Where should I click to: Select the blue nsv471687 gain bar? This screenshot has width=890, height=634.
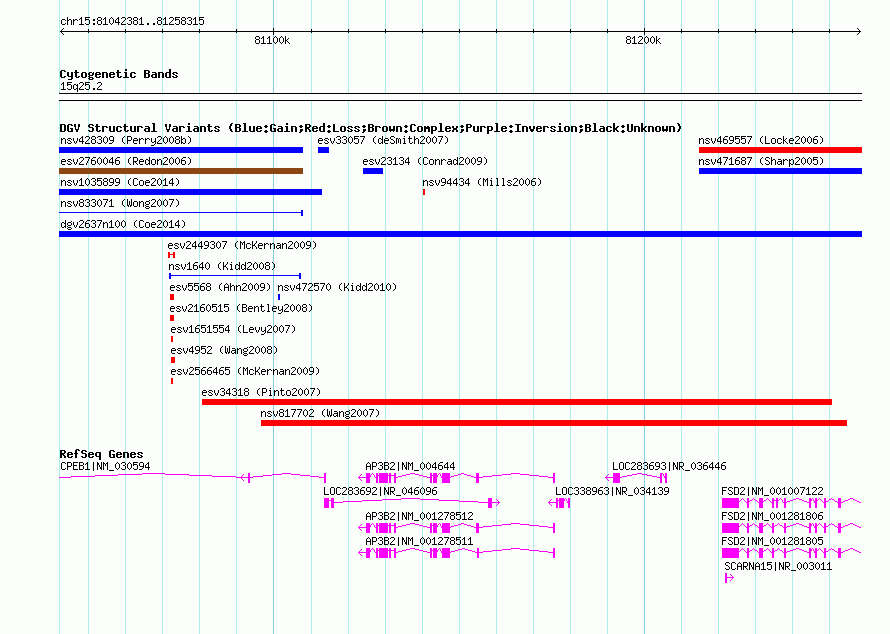(780, 171)
